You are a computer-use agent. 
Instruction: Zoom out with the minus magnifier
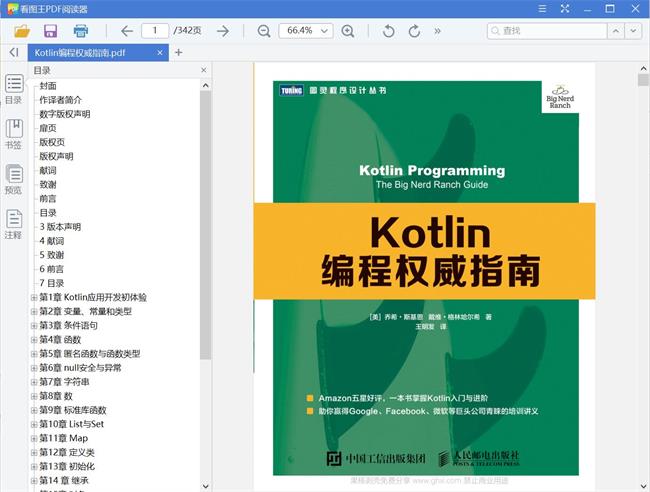click(264, 31)
